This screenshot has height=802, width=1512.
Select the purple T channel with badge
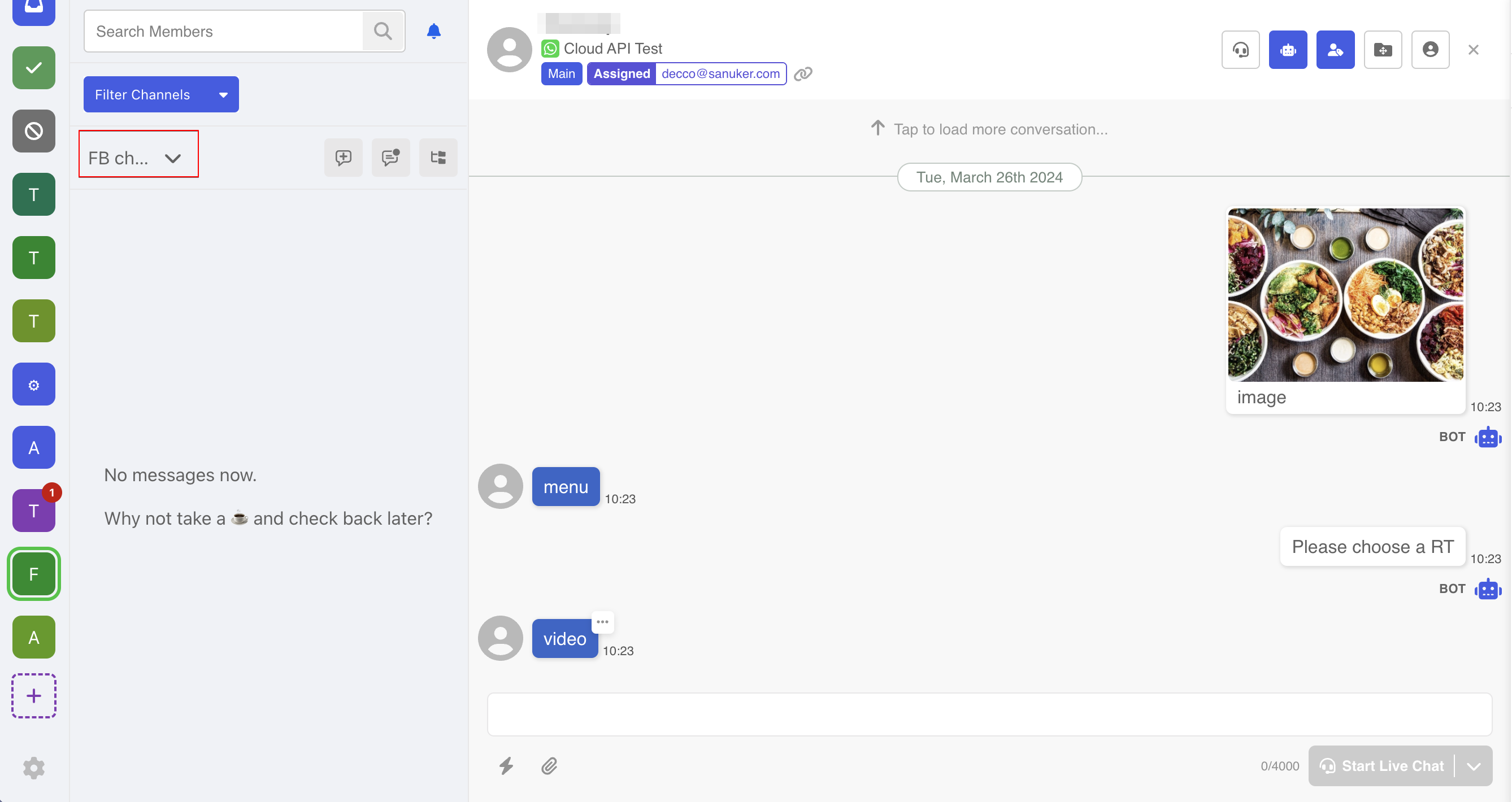click(34, 511)
